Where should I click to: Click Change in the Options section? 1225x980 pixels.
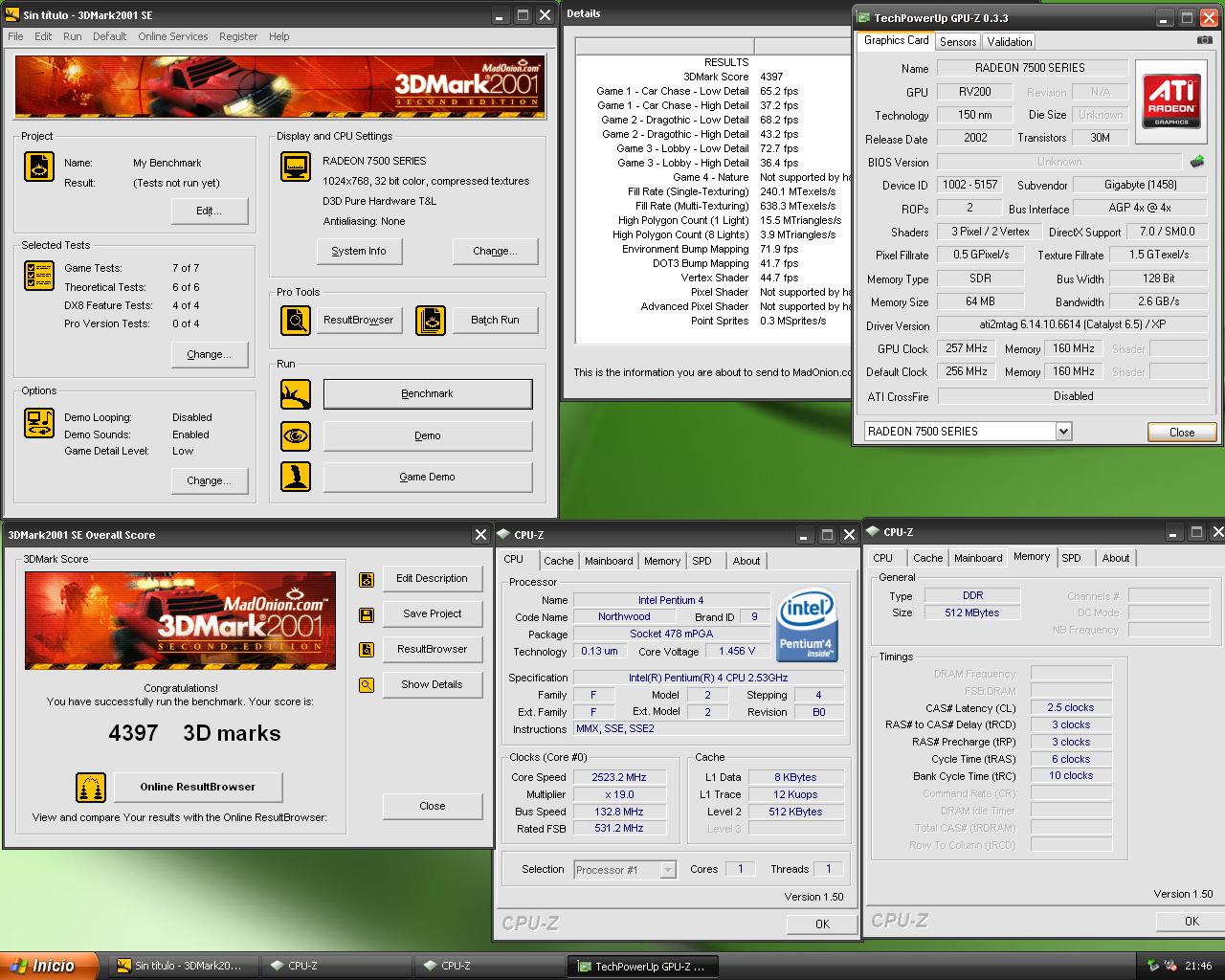tap(210, 481)
